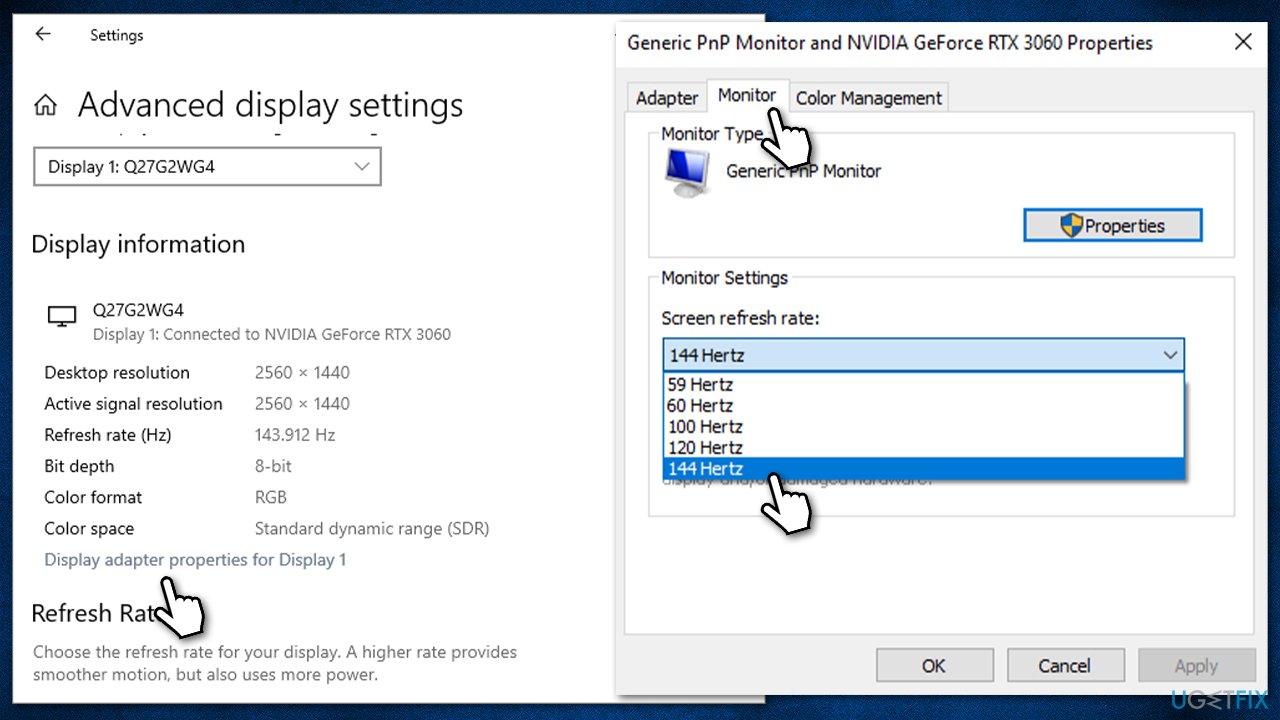
Task: Open the Display 1: Q27G2WG4 selector
Action: (207, 166)
